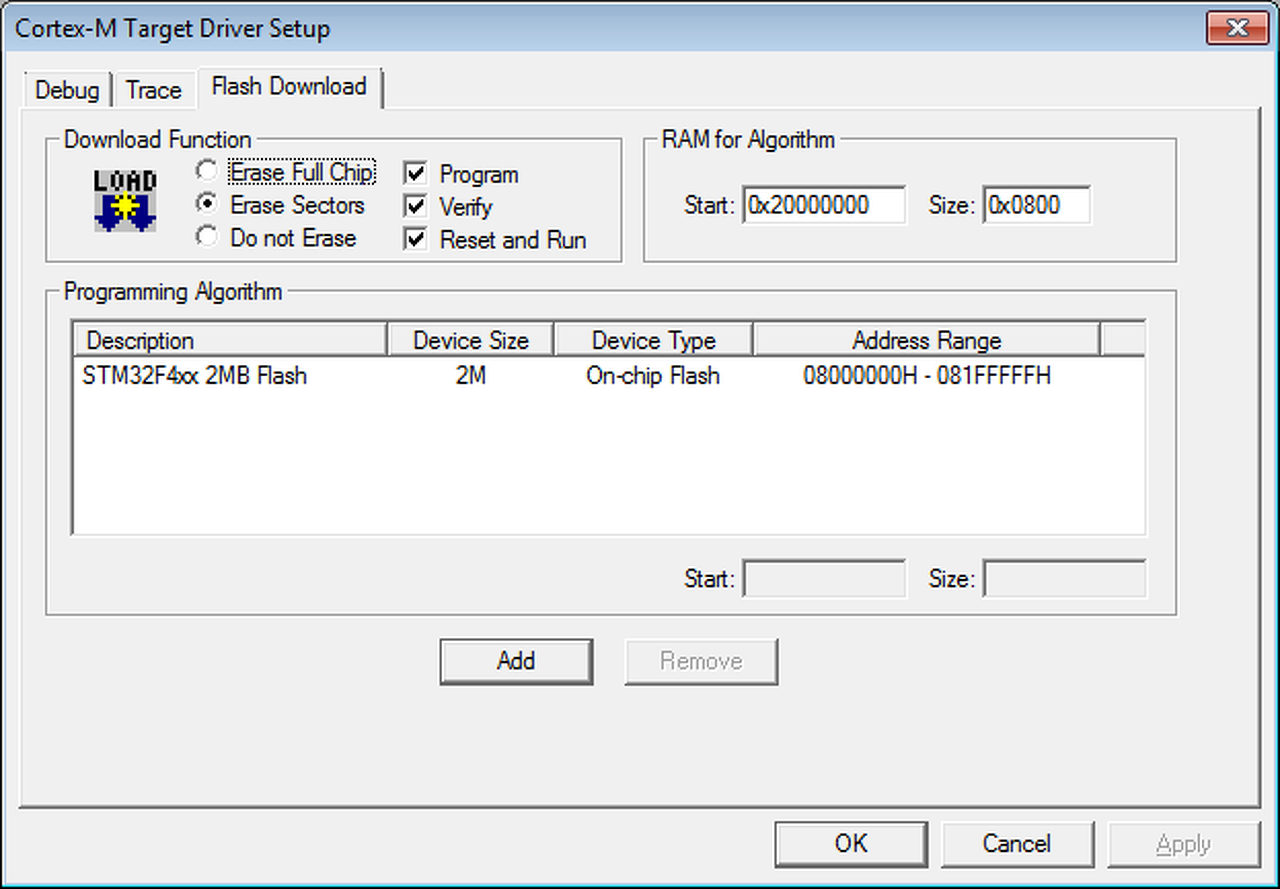Viewport: 1280px width, 889px height.
Task: Select the STM32F4xx 2MB Flash row
Action: point(609,377)
